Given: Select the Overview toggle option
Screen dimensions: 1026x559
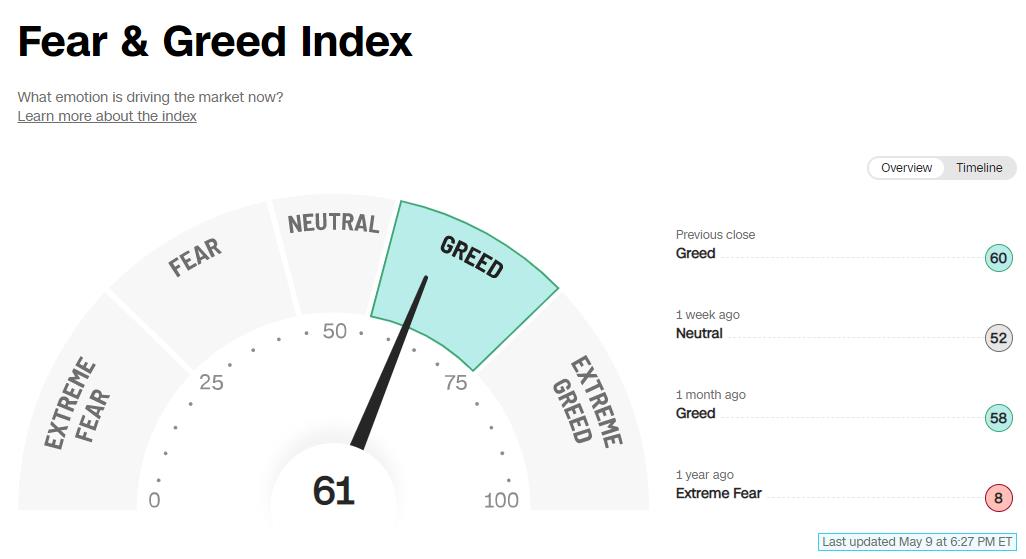Looking at the screenshot, I should tap(906, 168).
